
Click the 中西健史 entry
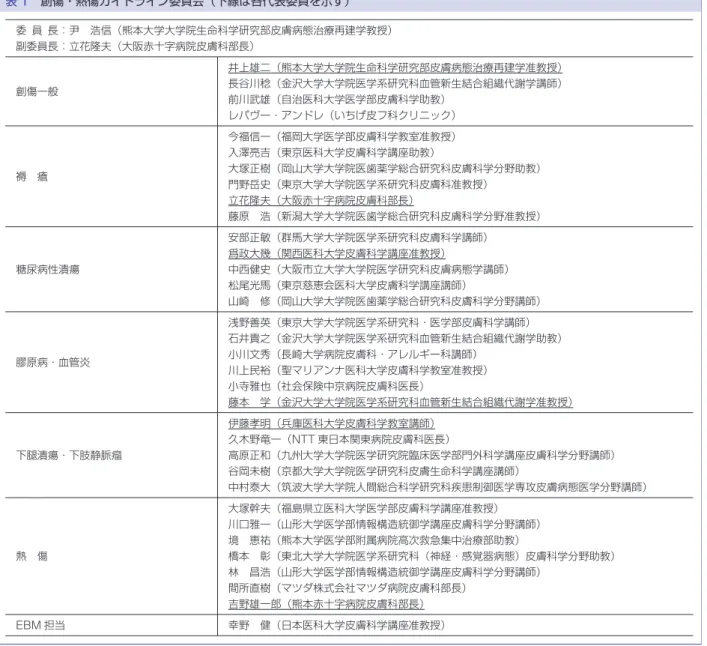point(369,270)
